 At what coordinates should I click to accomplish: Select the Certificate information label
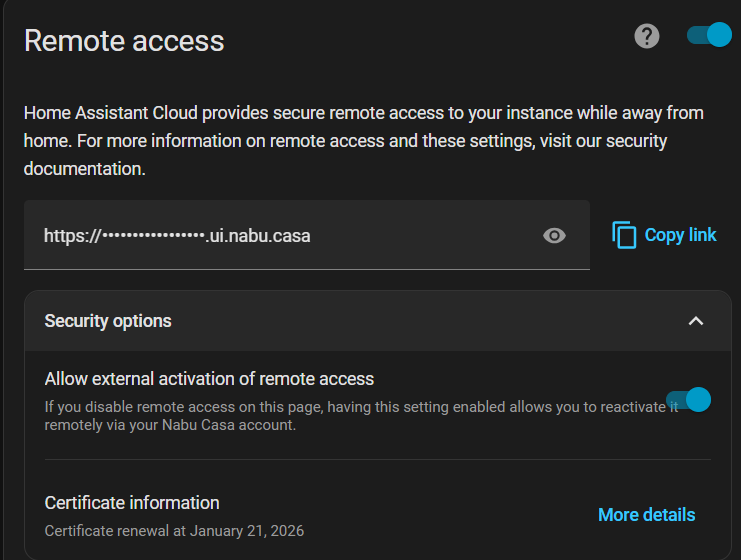click(x=132, y=502)
